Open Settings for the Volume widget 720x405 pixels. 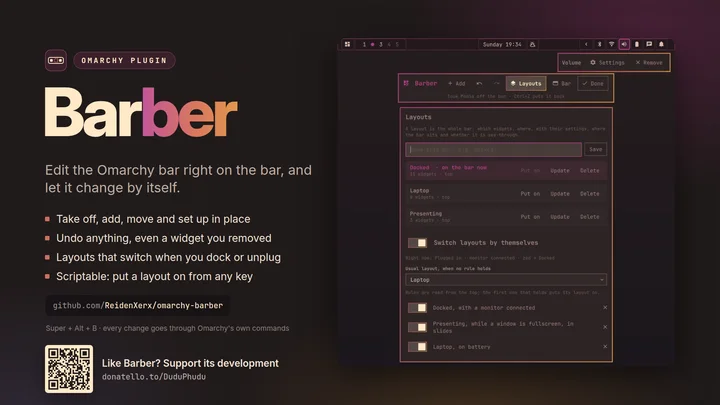tap(607, 62)
